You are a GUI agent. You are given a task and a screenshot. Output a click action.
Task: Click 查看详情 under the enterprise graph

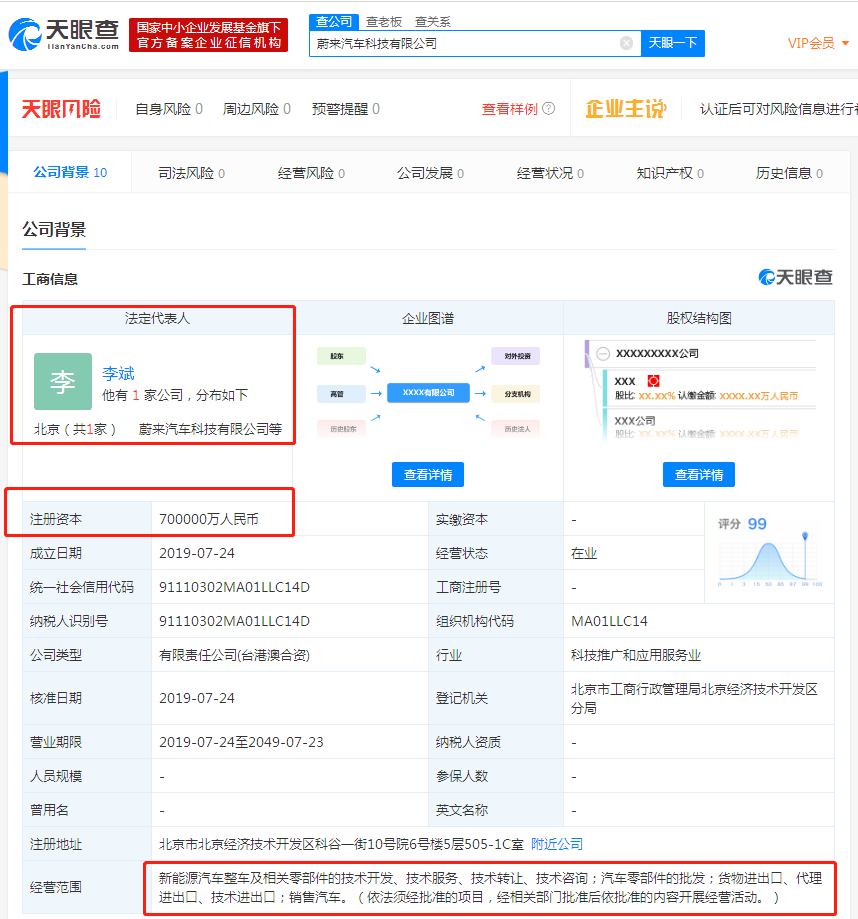[x=428, y=474]
